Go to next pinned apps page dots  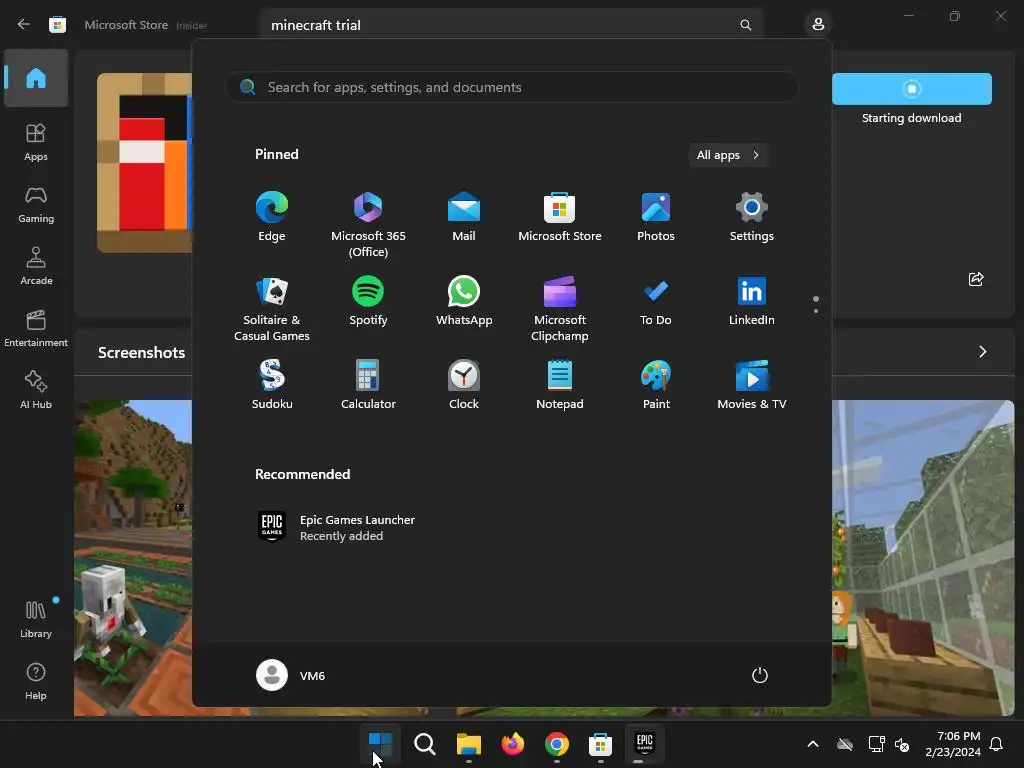pos(816,305)
